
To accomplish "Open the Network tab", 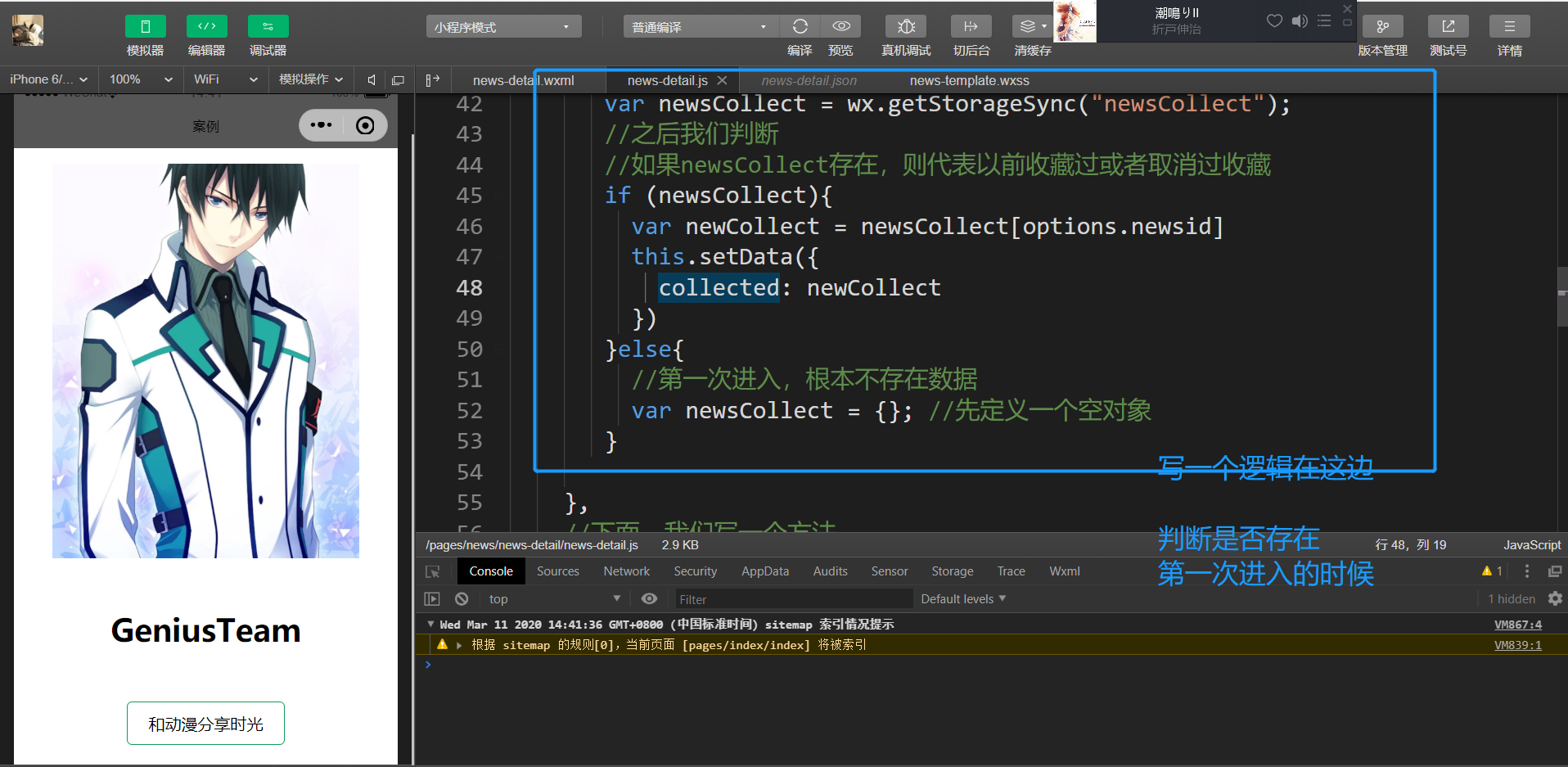I will [627, 571].
